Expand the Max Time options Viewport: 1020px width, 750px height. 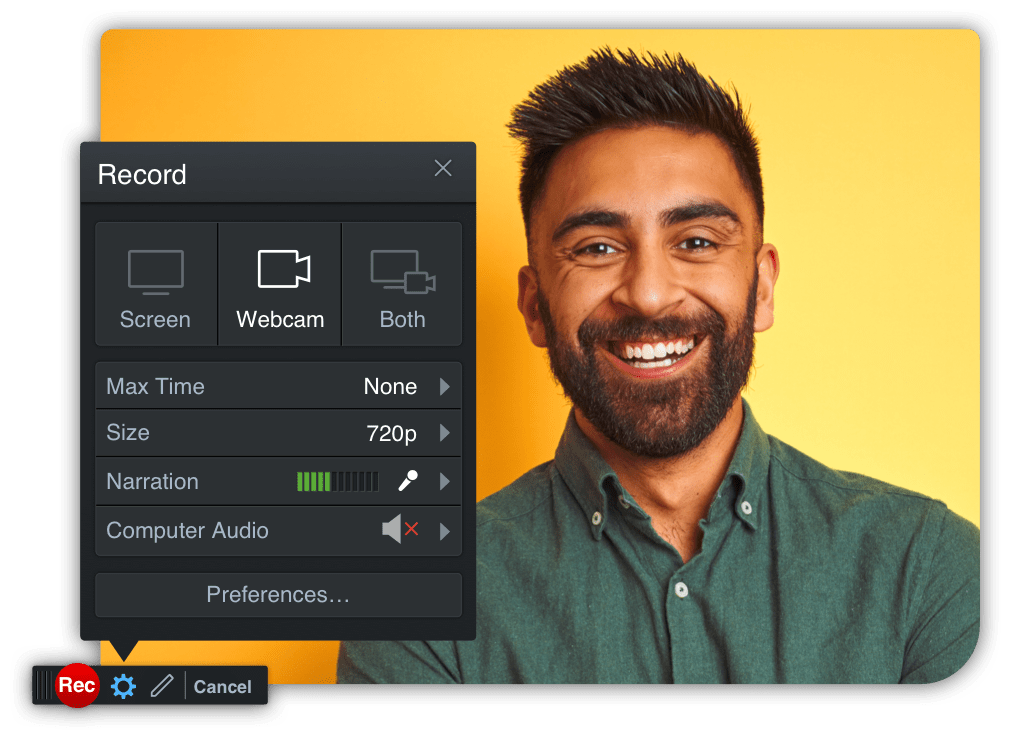(447, 385)
